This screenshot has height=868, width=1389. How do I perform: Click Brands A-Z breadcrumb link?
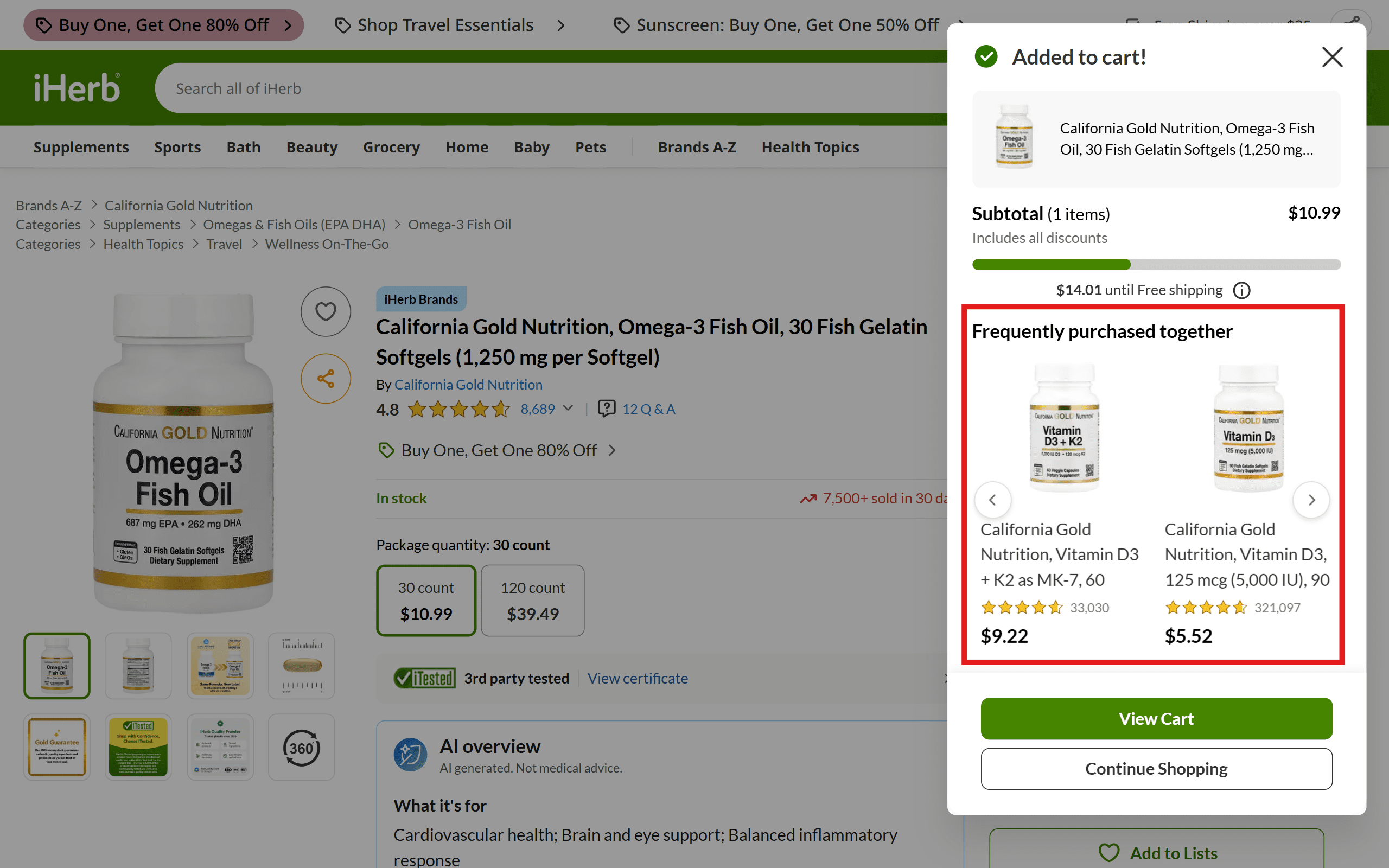tap(49, 205)
